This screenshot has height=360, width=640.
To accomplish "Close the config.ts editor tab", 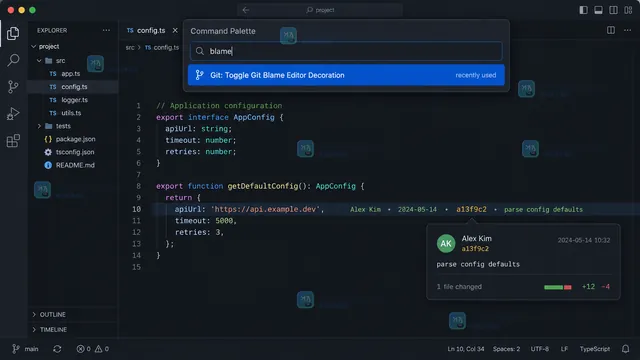I will (x=175, y=30).
